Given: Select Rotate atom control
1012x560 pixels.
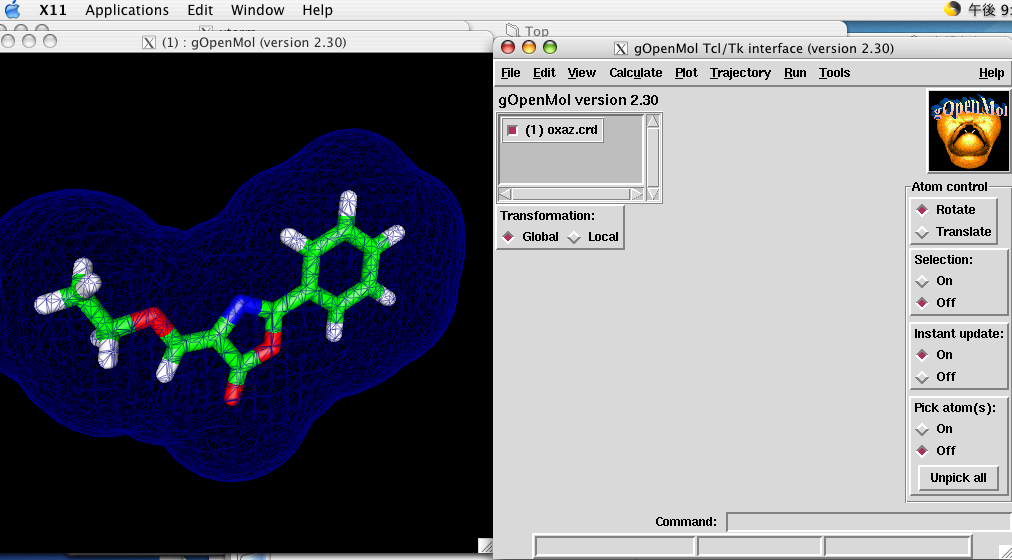Looking at the screenshot, I should [x=946, y=210].
